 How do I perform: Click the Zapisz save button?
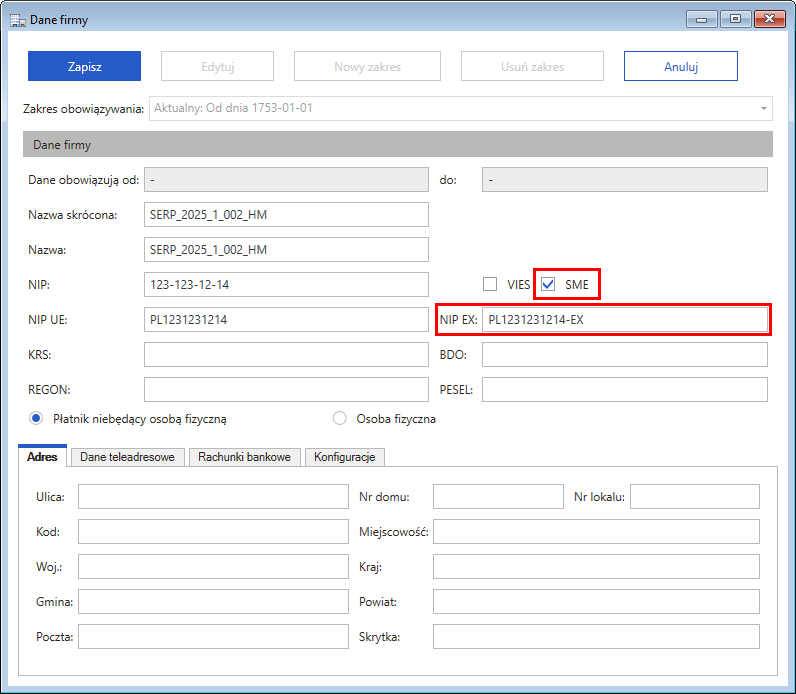coord(84,66)
